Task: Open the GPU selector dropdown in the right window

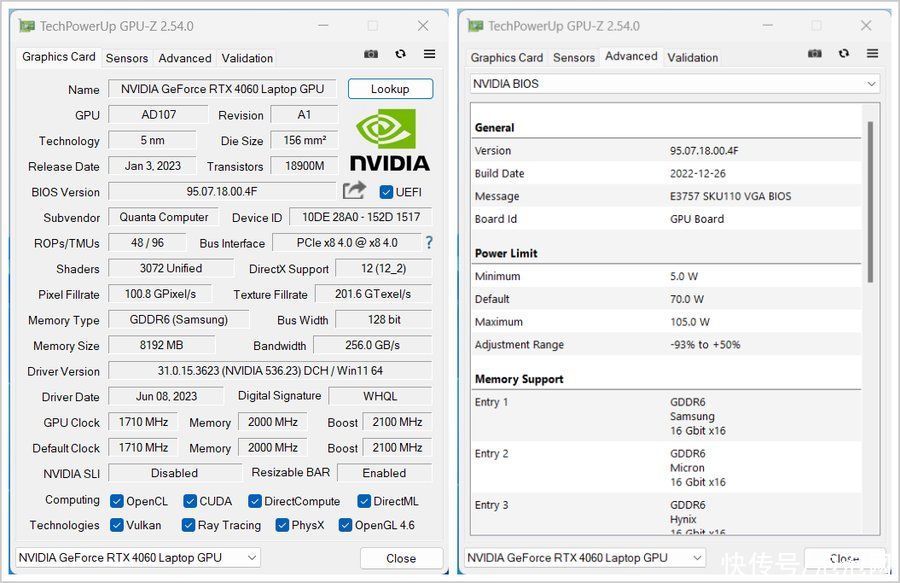Action: (x=584, y=557)
